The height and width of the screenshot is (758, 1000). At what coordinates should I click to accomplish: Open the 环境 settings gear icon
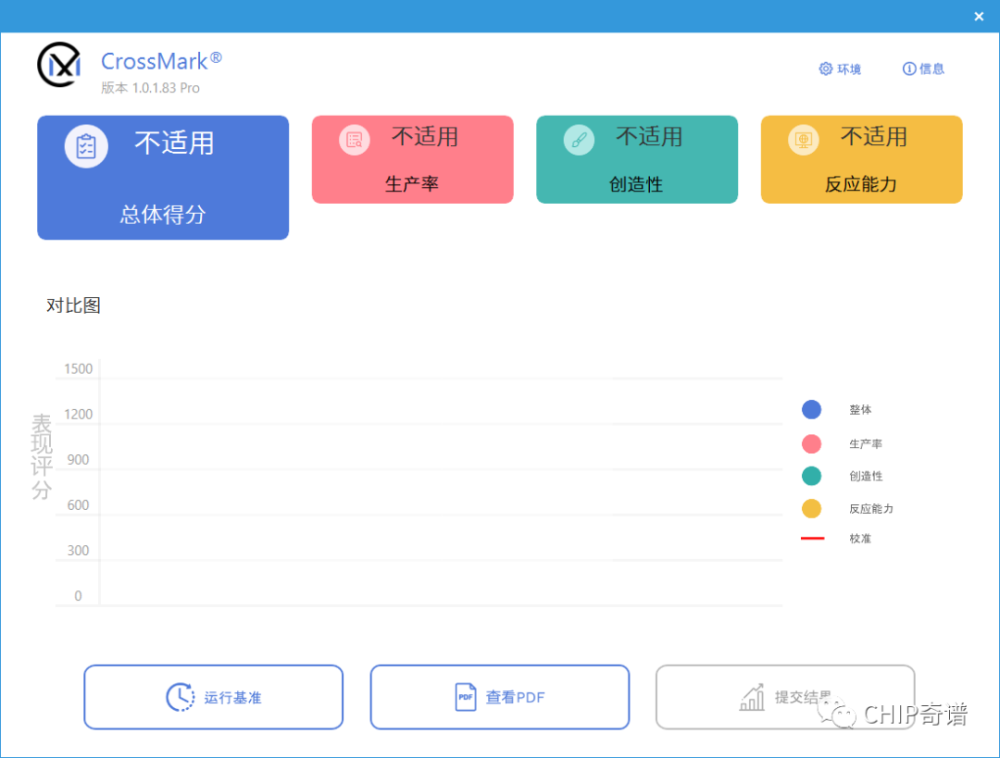[x=825, y=68]
